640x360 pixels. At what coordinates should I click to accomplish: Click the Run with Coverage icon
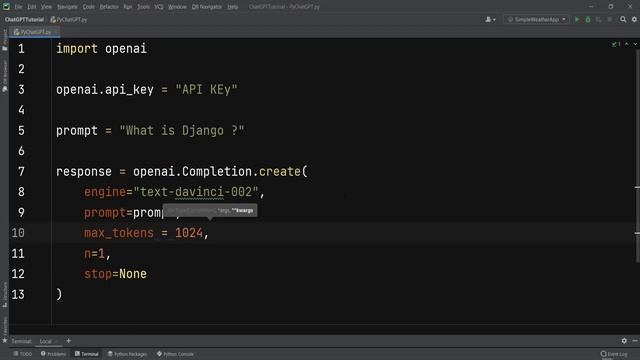coord(598,19)
